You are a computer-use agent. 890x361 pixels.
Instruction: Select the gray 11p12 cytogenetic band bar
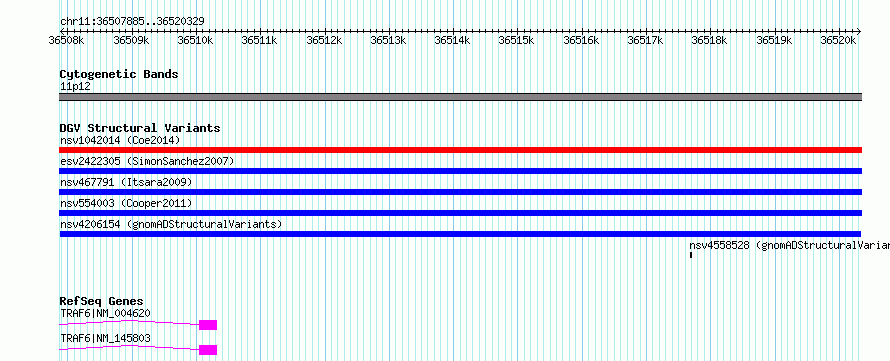click(460, 96)
